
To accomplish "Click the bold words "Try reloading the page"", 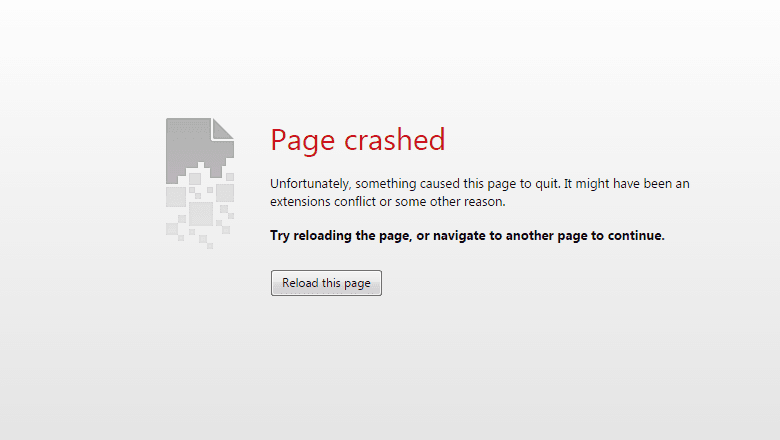I will 340,236.
